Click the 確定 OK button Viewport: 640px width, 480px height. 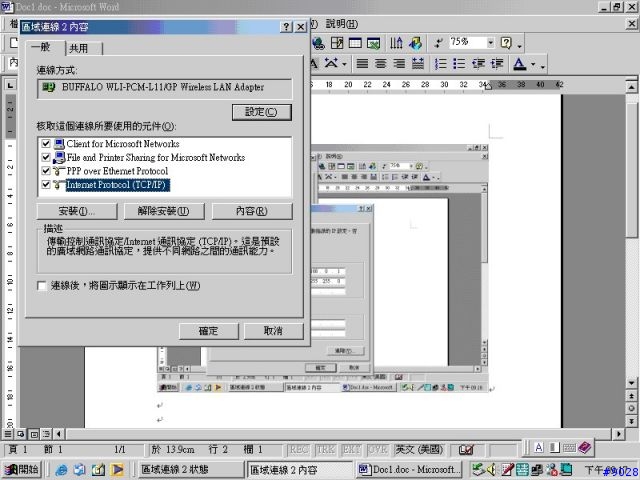click(209, 331)
